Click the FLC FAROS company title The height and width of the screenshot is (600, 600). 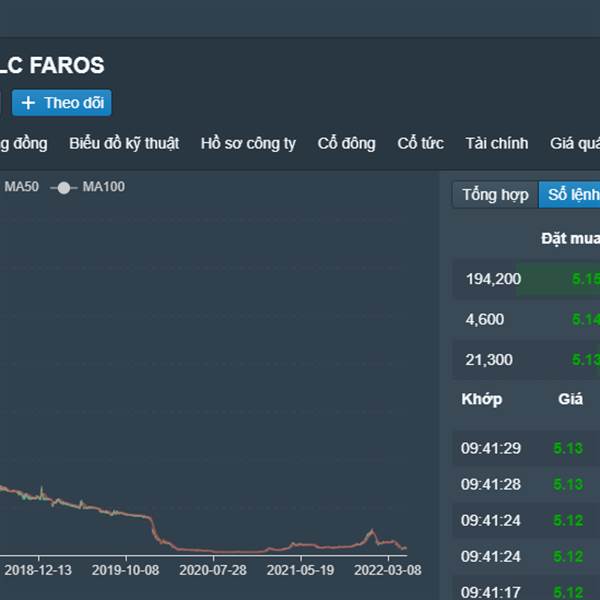tap(52, 65)
